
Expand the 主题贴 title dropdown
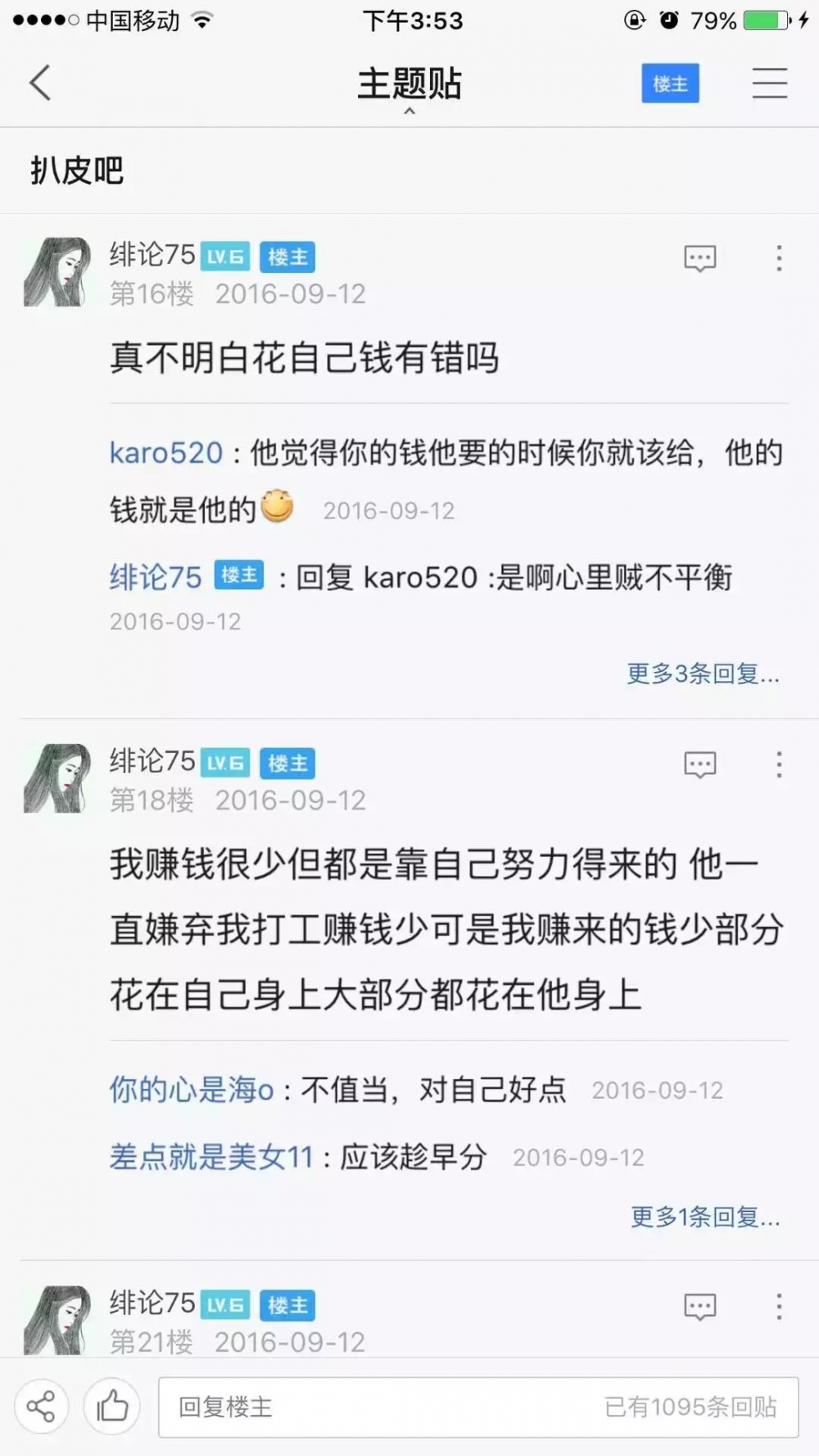click(409, 87)
